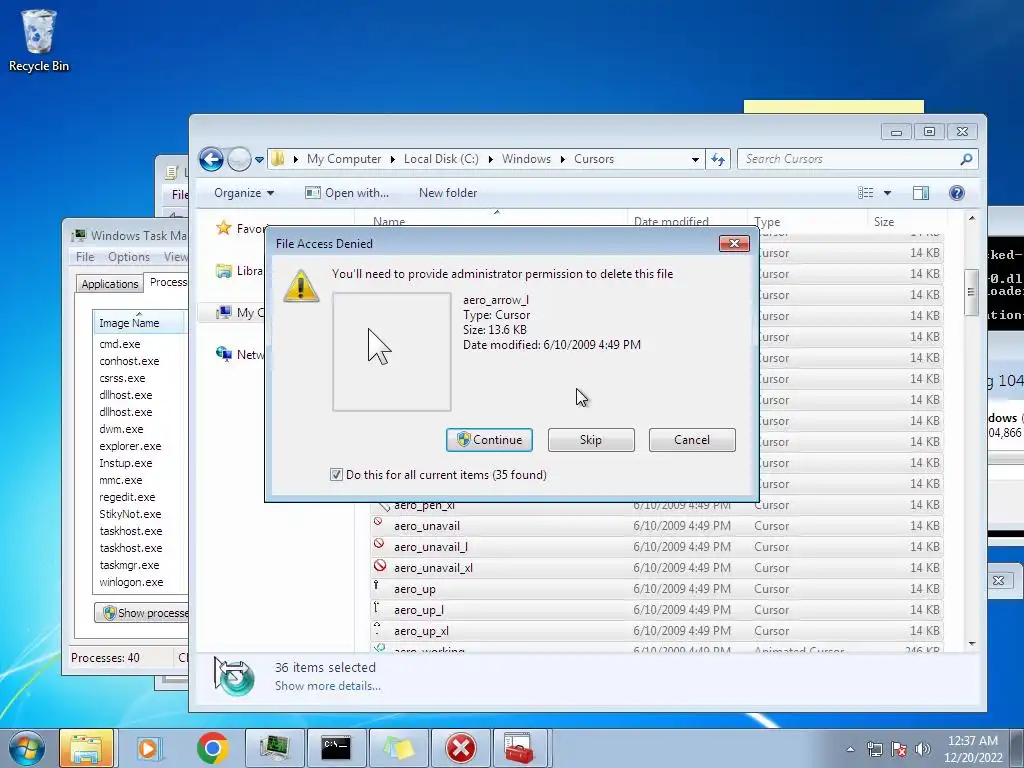Open address bar history dropdown arrow

click(695, 159)
